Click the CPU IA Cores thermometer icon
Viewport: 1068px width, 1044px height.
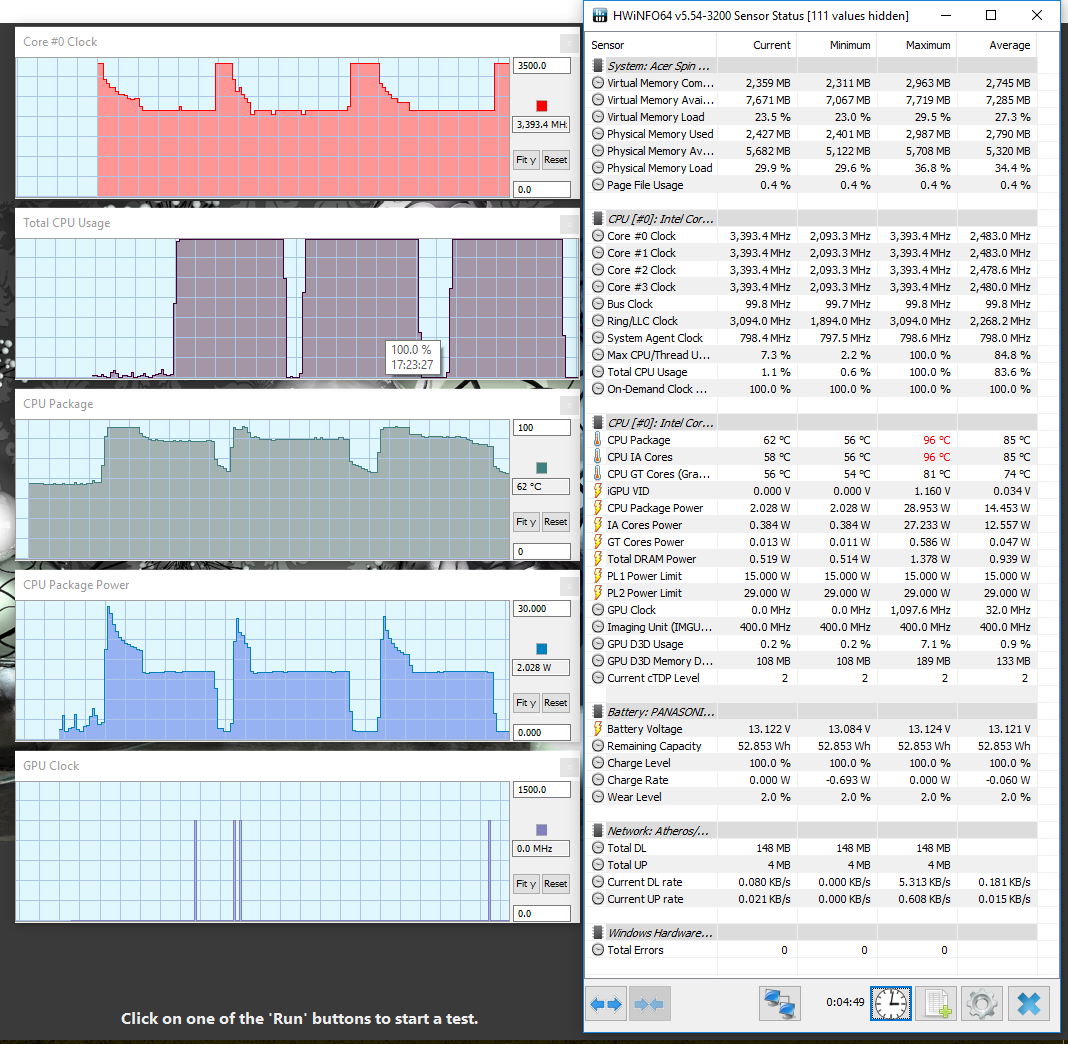[x=598, y=457]
